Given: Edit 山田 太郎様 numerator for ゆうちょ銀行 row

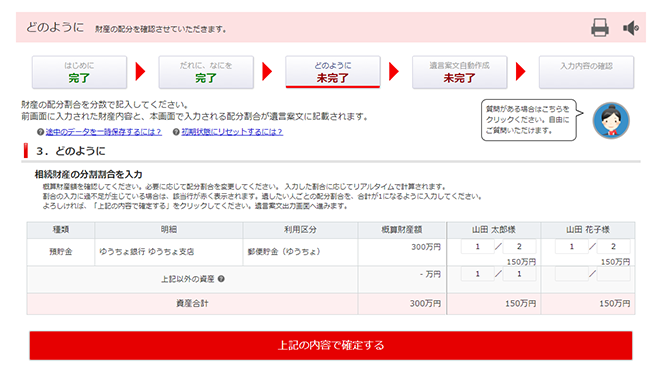Looking at the screenshot, I should (477, 247).
